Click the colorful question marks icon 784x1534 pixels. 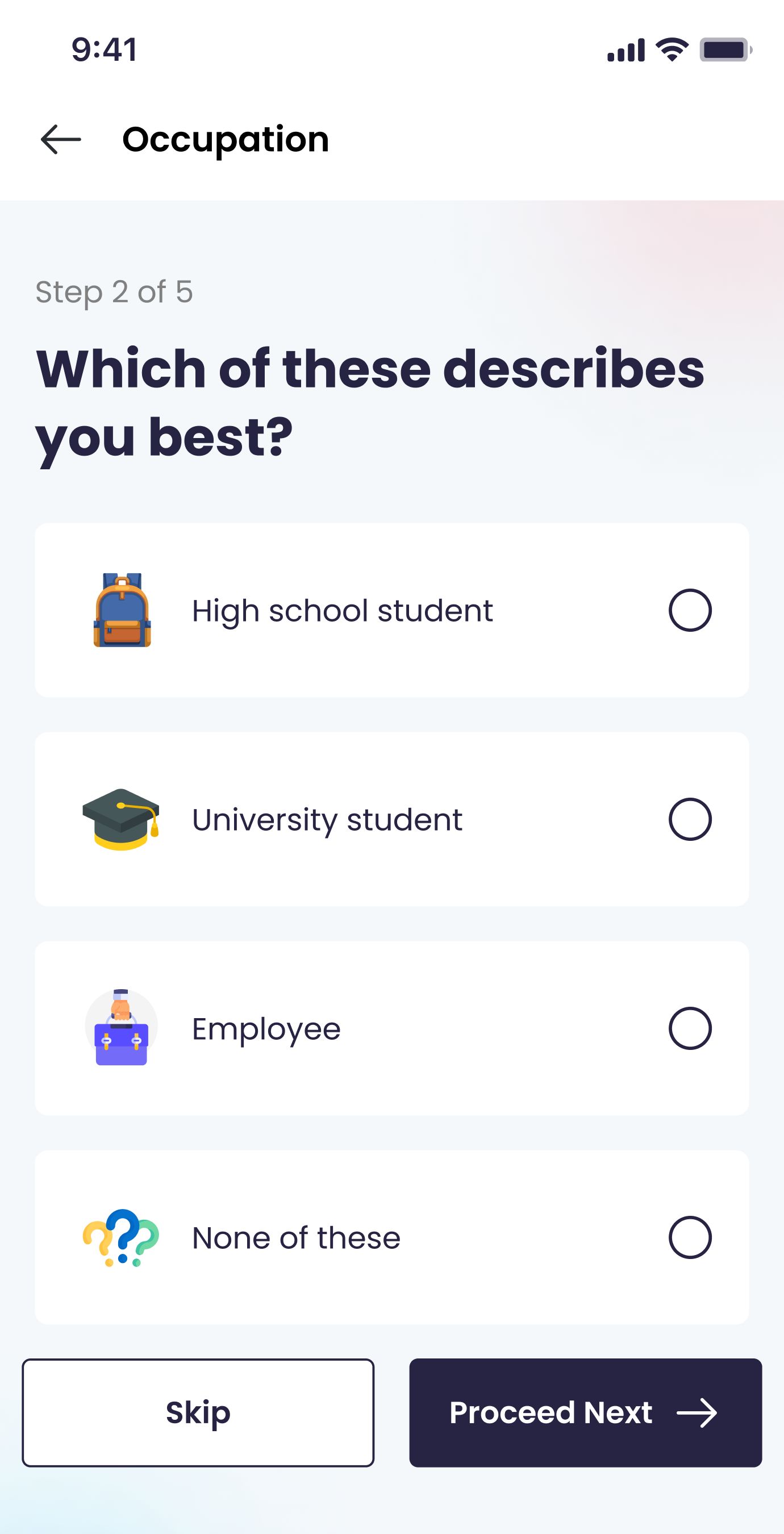point(121,1237)
